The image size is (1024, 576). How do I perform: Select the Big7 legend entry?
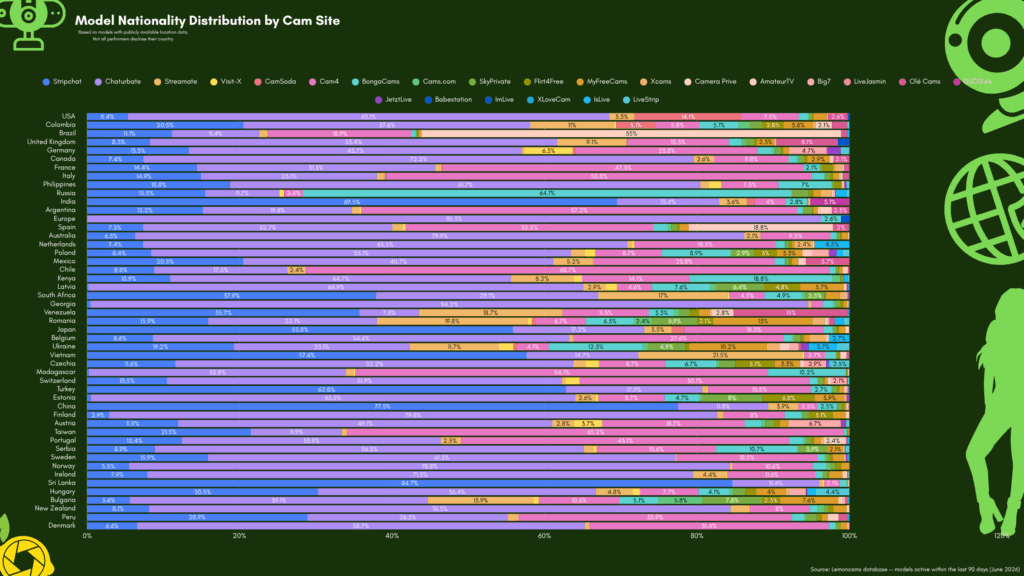click(x=819, y=82)
